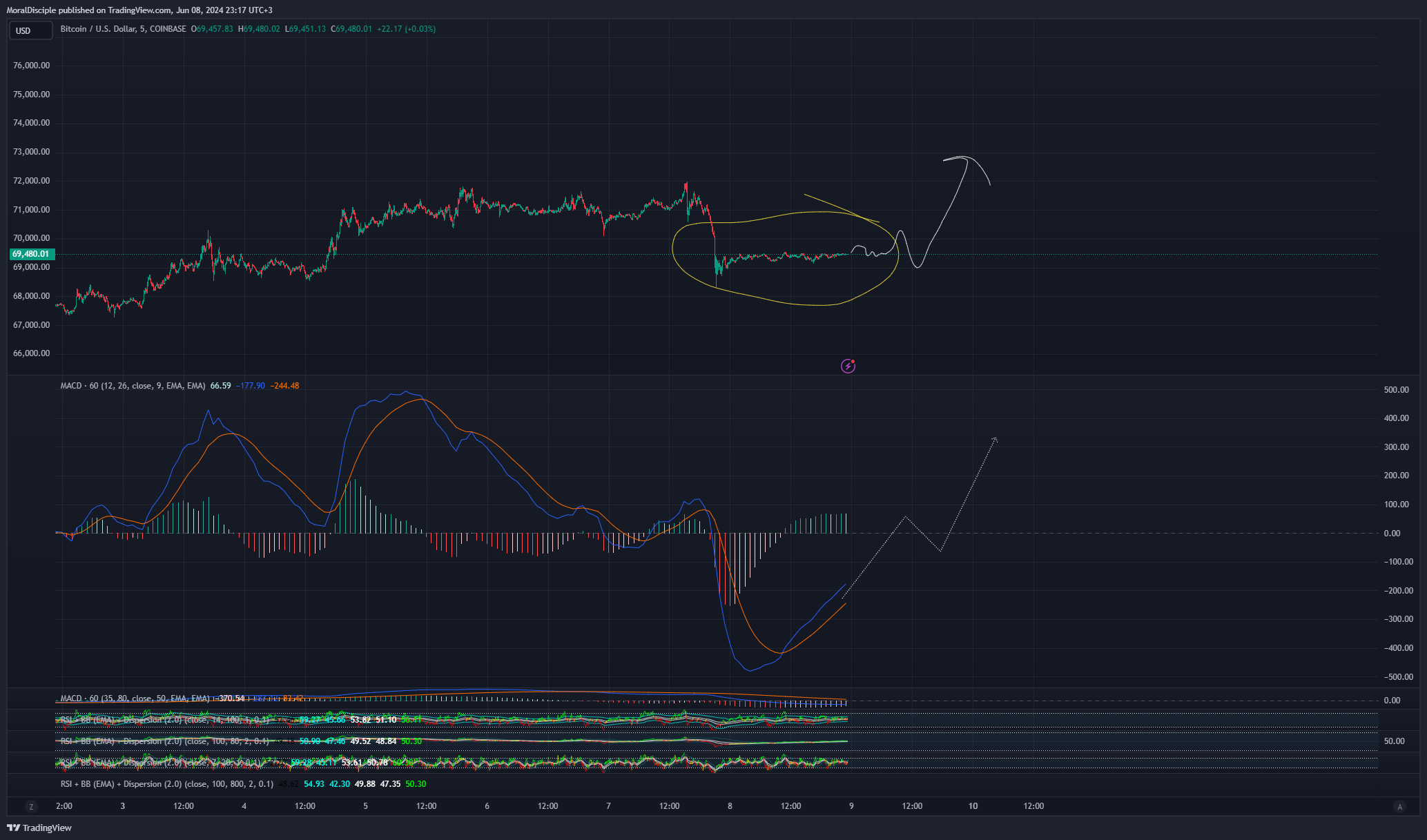This screenshot has height=840, width=1427.
Task: Click date label 10 on time axis
Action: [973, 806]
